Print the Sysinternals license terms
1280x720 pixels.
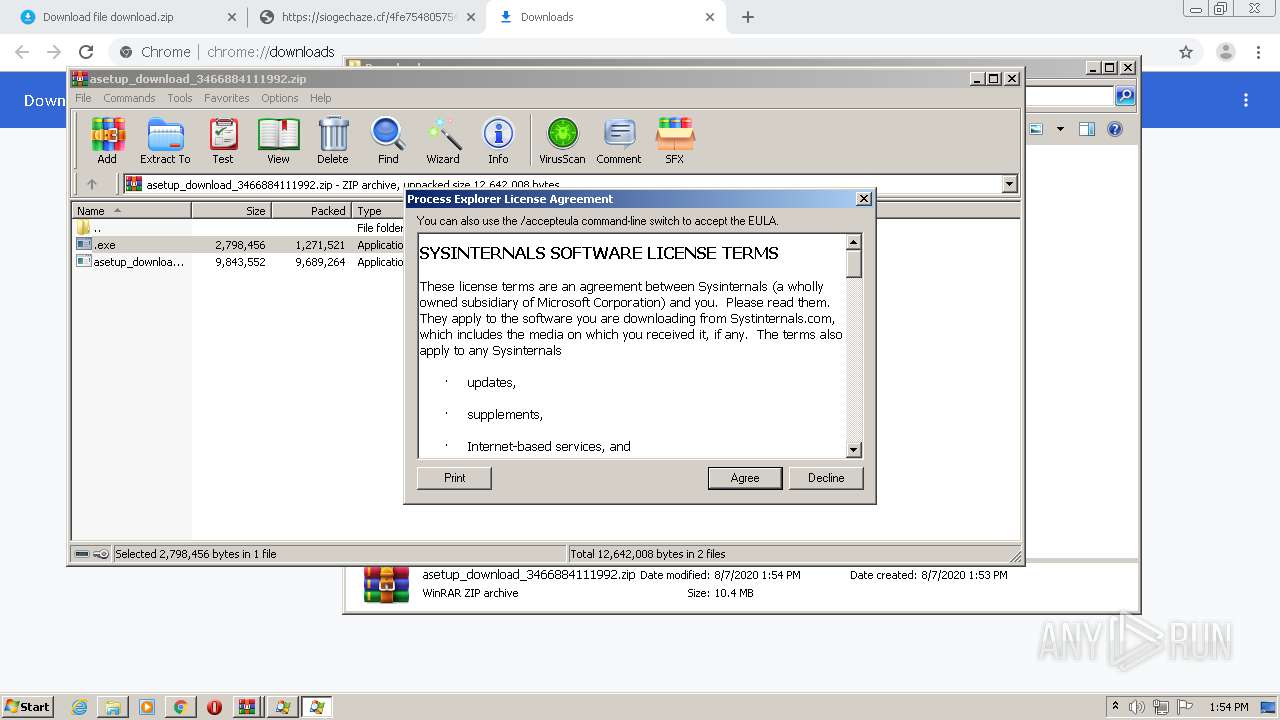tap(454, 478)
